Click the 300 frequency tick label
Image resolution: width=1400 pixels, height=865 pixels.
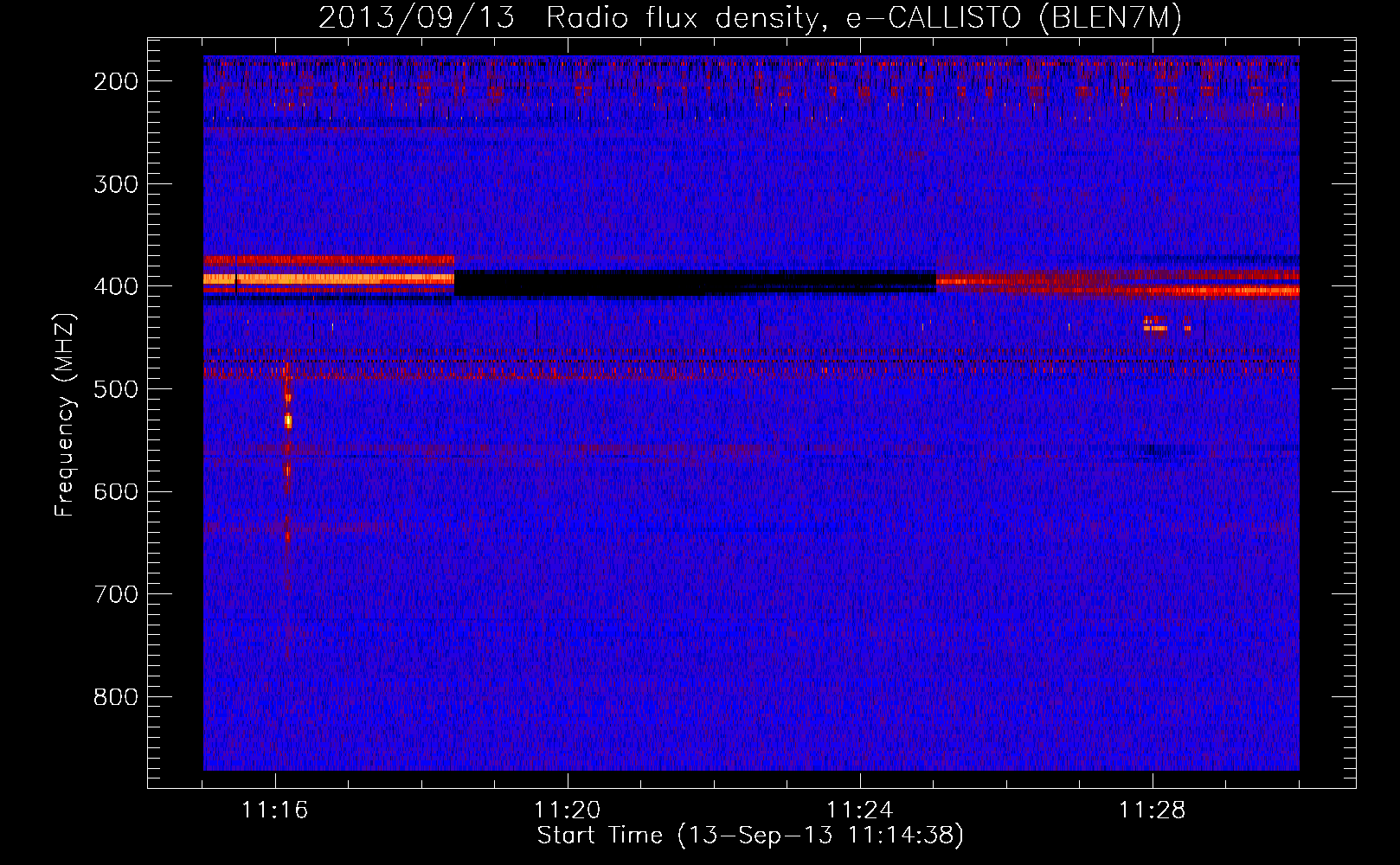(x=116, y=184)
